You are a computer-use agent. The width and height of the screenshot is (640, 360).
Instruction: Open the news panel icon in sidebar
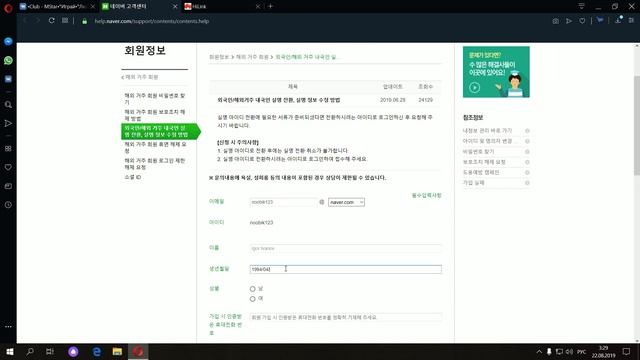[8, 186]
